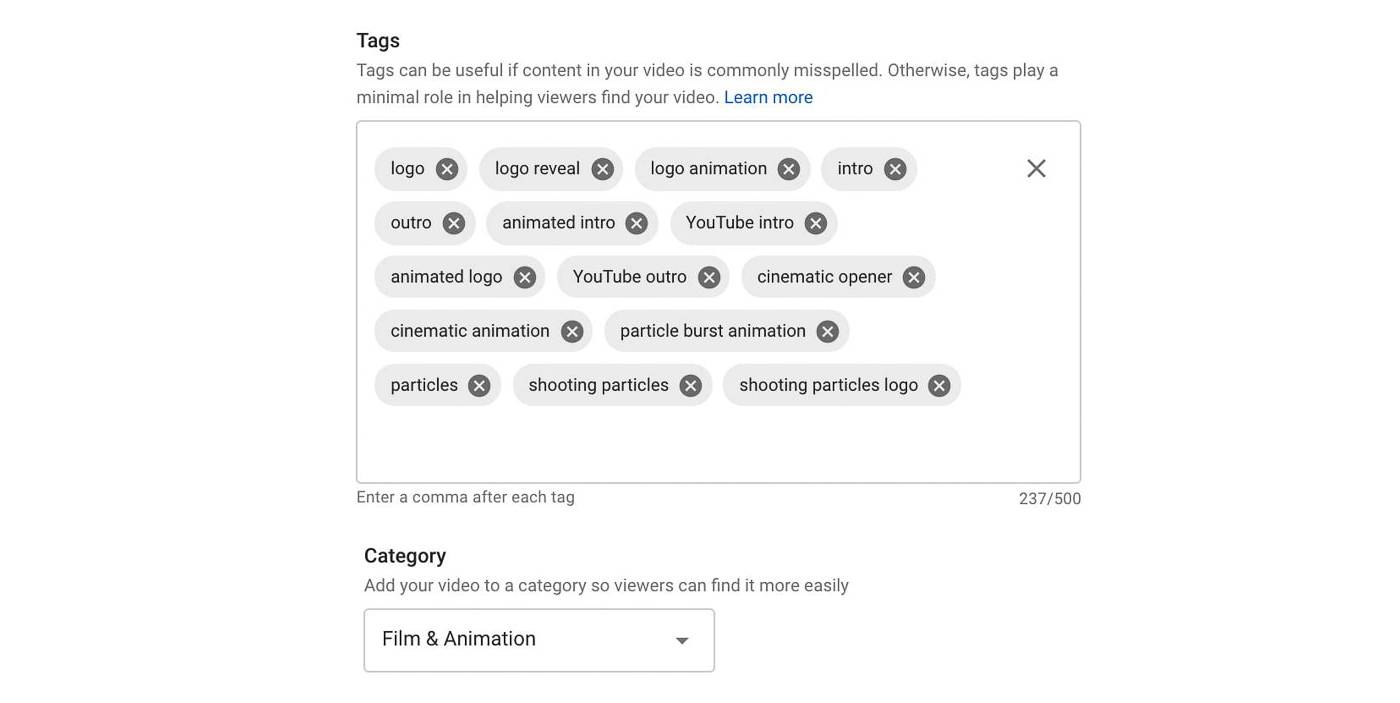Image resolution: width=1400 pixels, height=703 pixels.
Task: Remove the "cinematic animation" tag
Action: click(571, 330)
